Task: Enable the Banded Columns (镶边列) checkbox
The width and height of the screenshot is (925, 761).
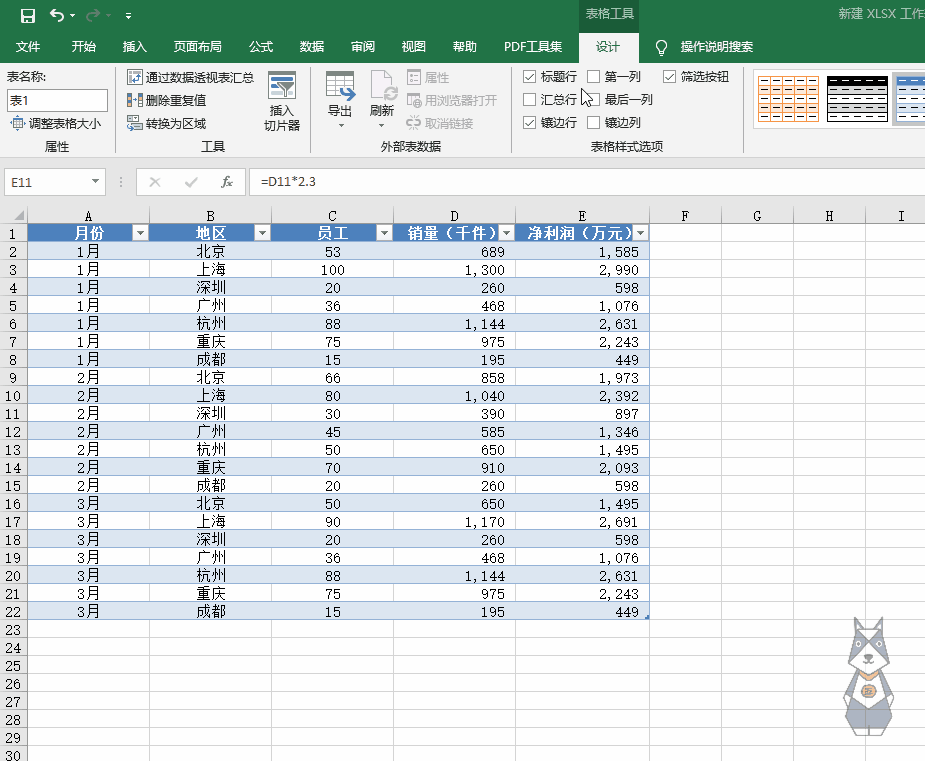Action: [593, 123]
